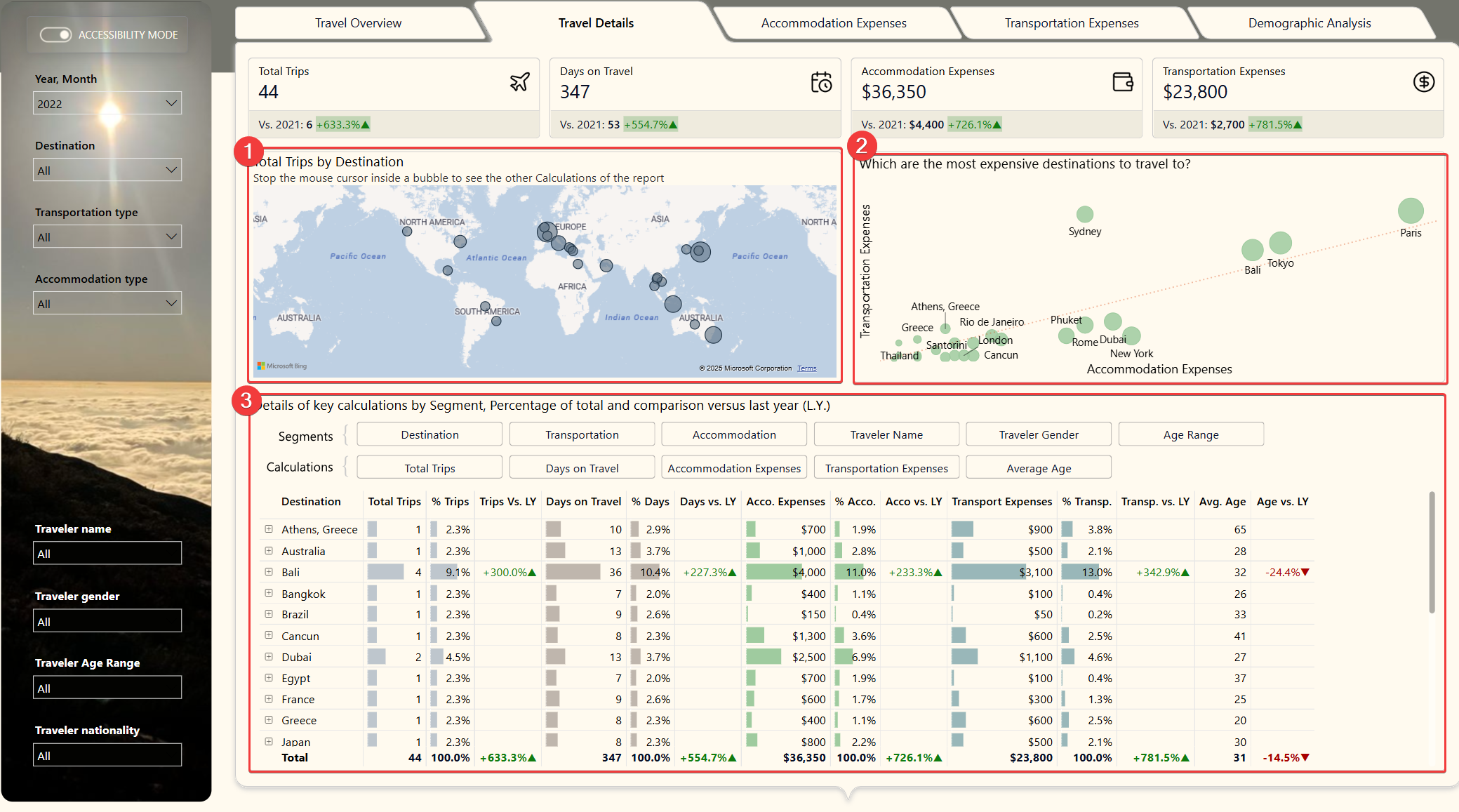The height and width of the screenshot is (812, 1459).
Task: Select the Travel Details tab
Action: (x=596, y=23)
